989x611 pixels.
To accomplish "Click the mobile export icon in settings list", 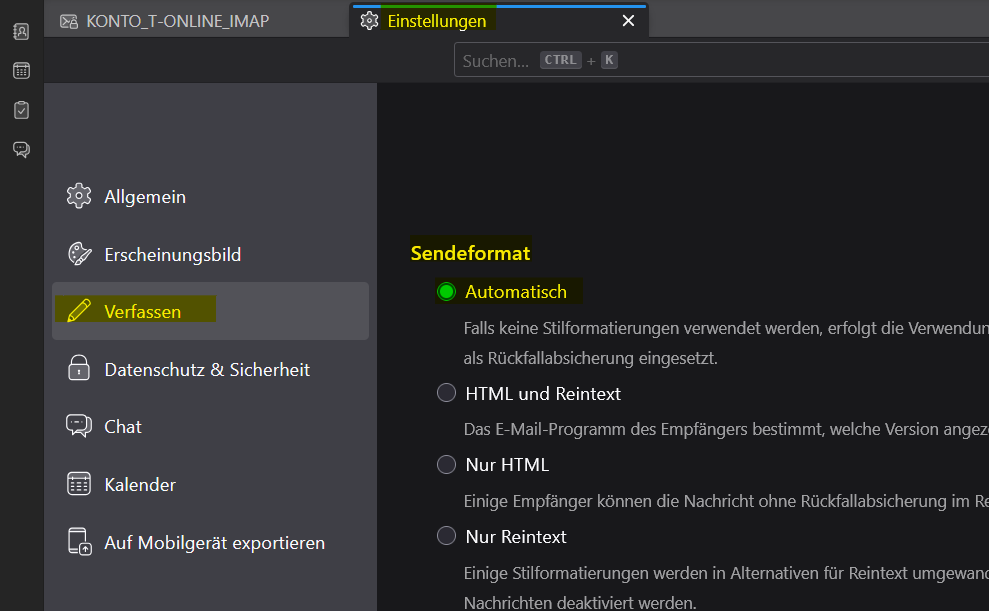I will coord(79,543).
